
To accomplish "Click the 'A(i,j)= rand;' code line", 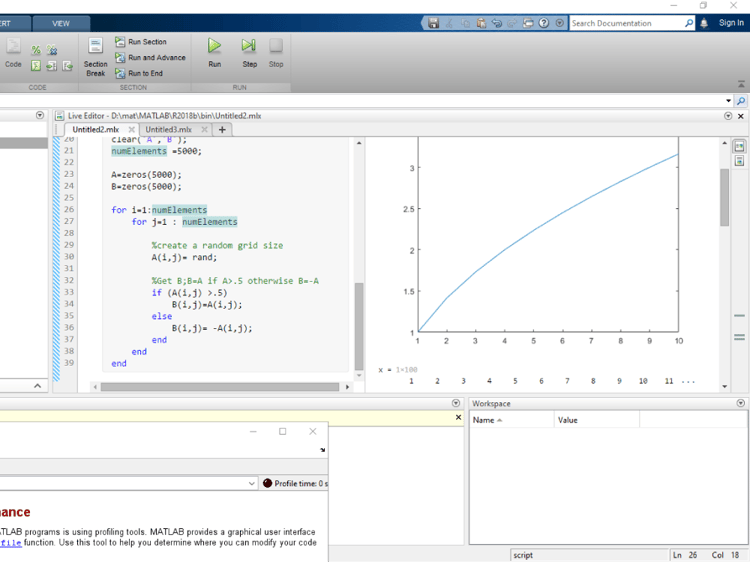I will 184,257.
